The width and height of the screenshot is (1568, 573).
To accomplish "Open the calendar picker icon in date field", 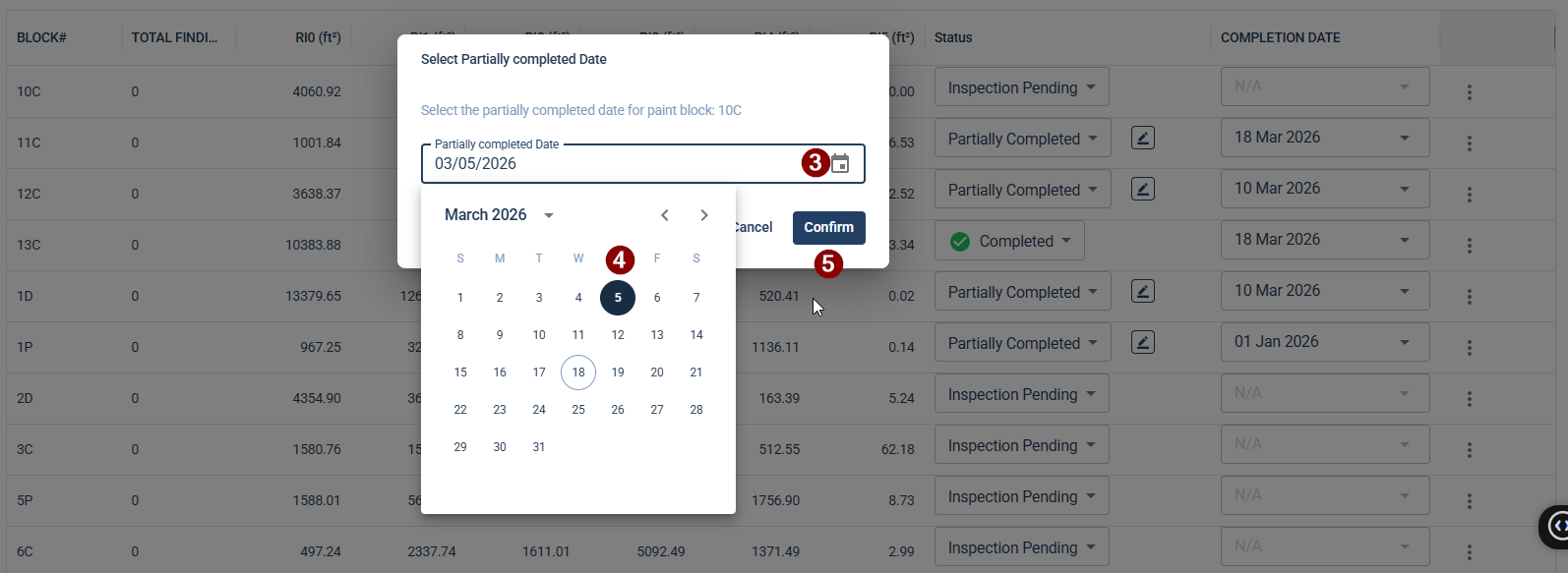I will pos(840,164).
